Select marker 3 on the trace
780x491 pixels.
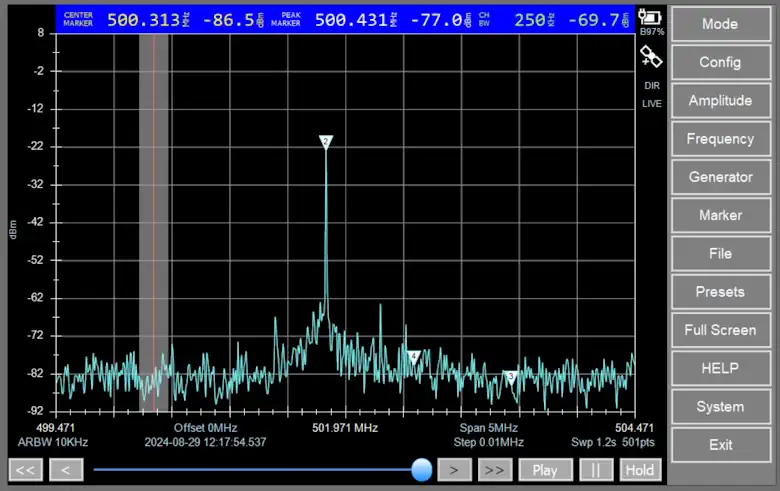(510, 377)
